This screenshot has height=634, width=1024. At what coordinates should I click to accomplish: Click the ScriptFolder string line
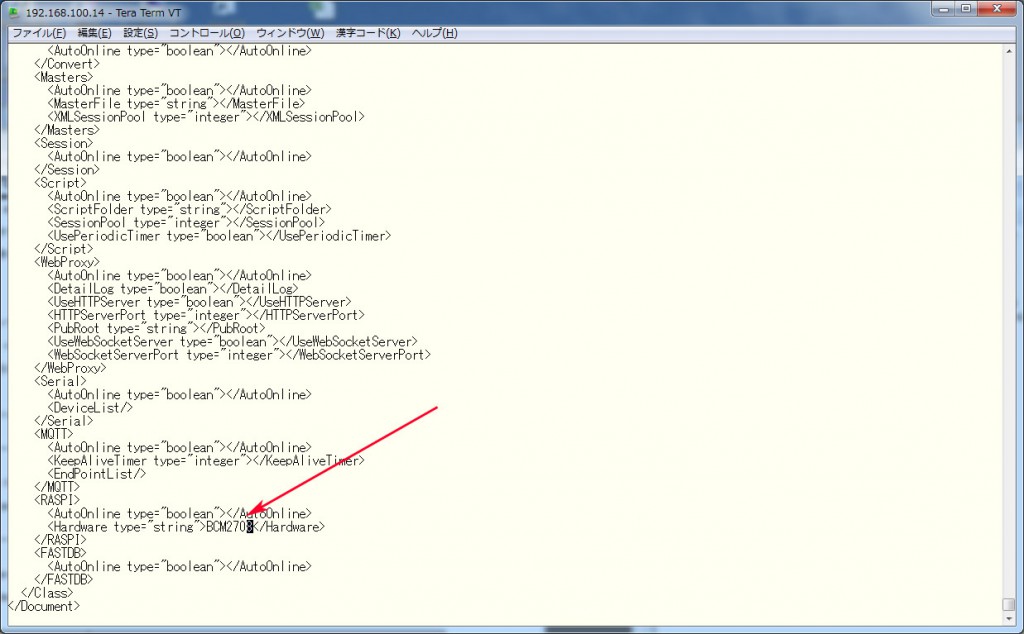pos(189,210)
